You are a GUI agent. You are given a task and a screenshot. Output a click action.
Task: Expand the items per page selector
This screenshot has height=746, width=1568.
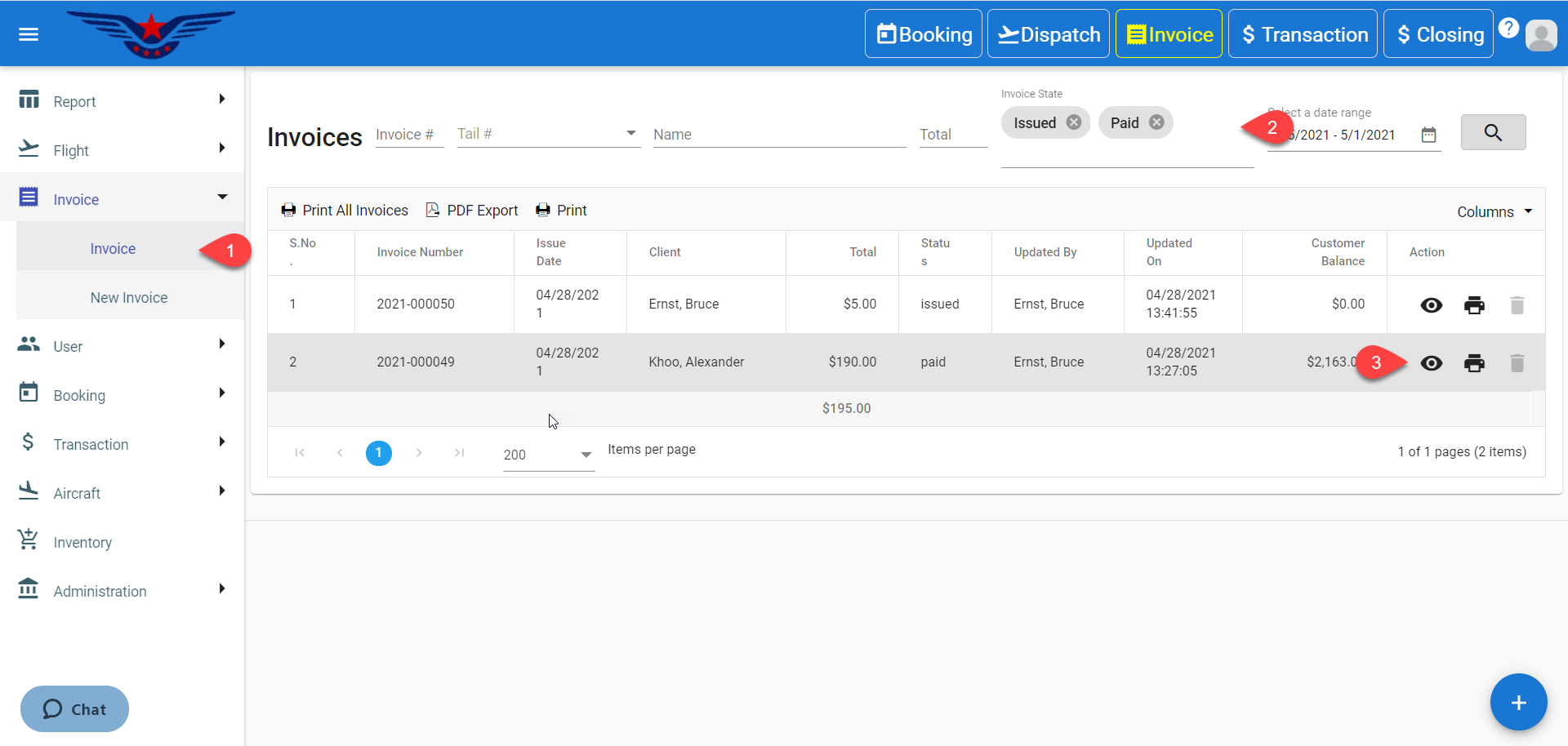pos(586,455)
